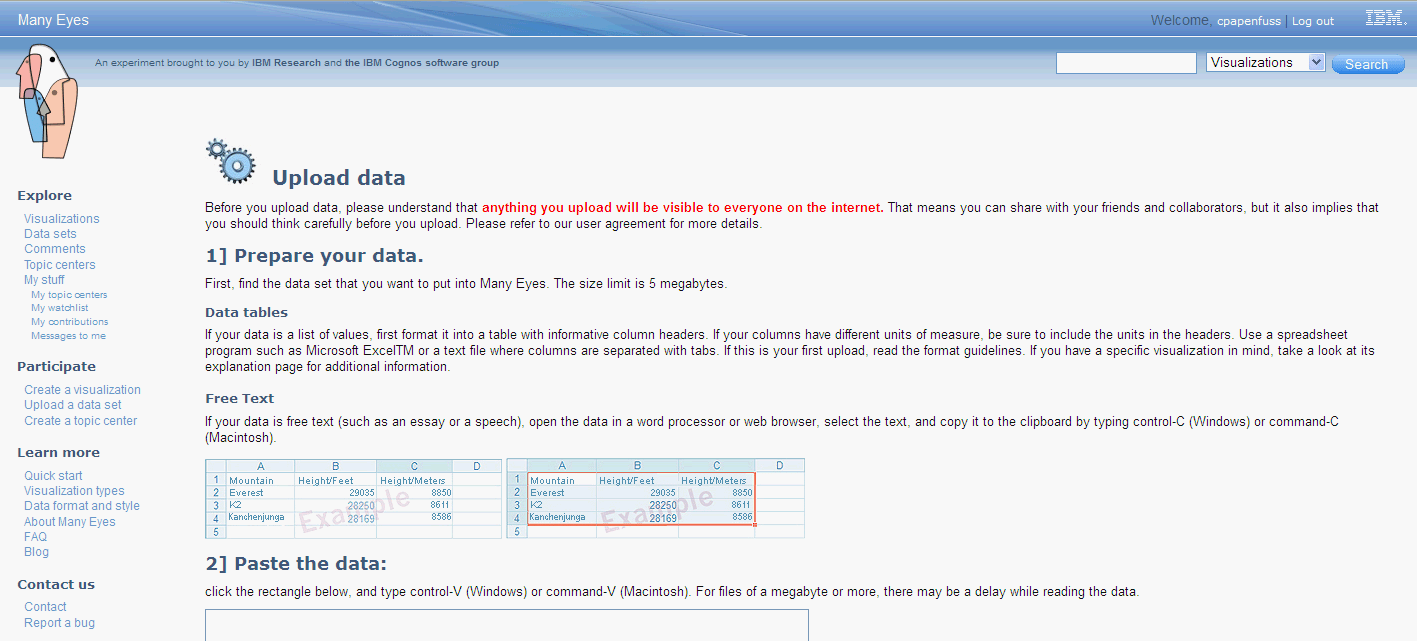The height and width of the screenshot is (641, 1417).
Task: Click the '1] Prepare your data.' heading
Action: pyautogui.click(x=314, y=255)
